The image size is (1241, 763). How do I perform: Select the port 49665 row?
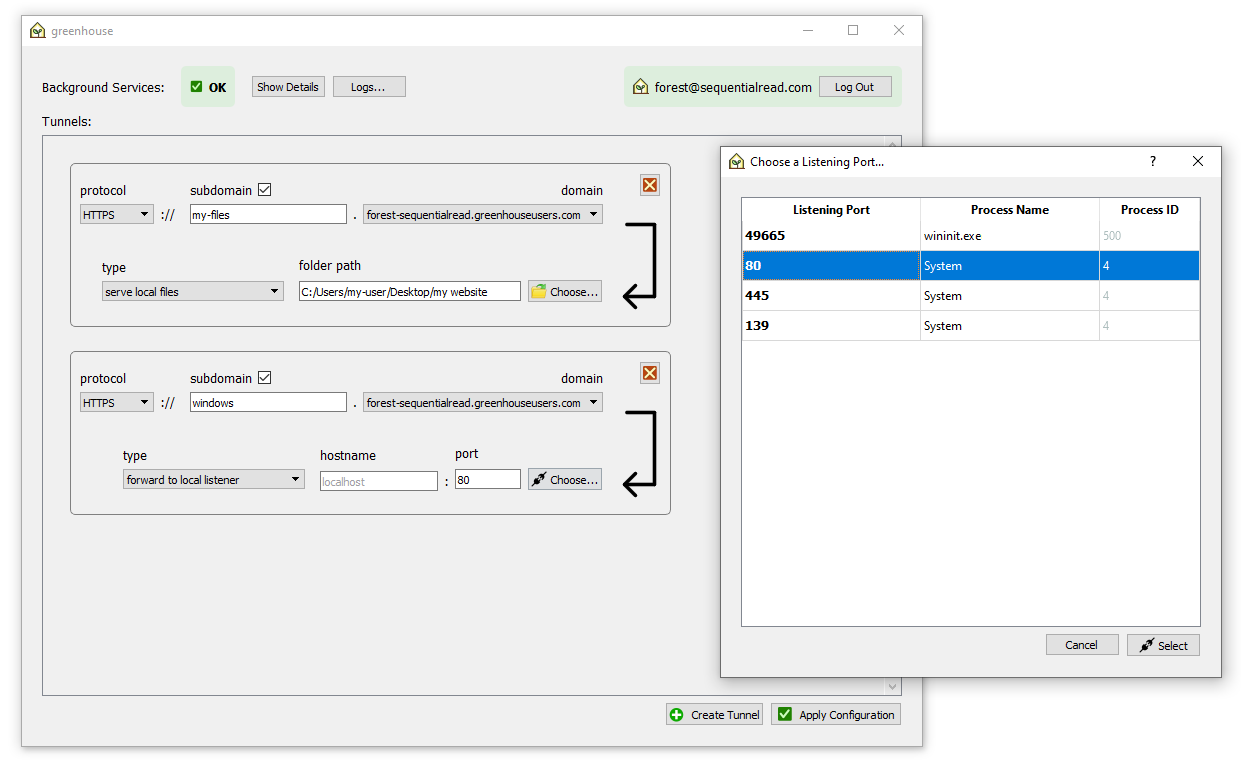(x=971, y=236)
